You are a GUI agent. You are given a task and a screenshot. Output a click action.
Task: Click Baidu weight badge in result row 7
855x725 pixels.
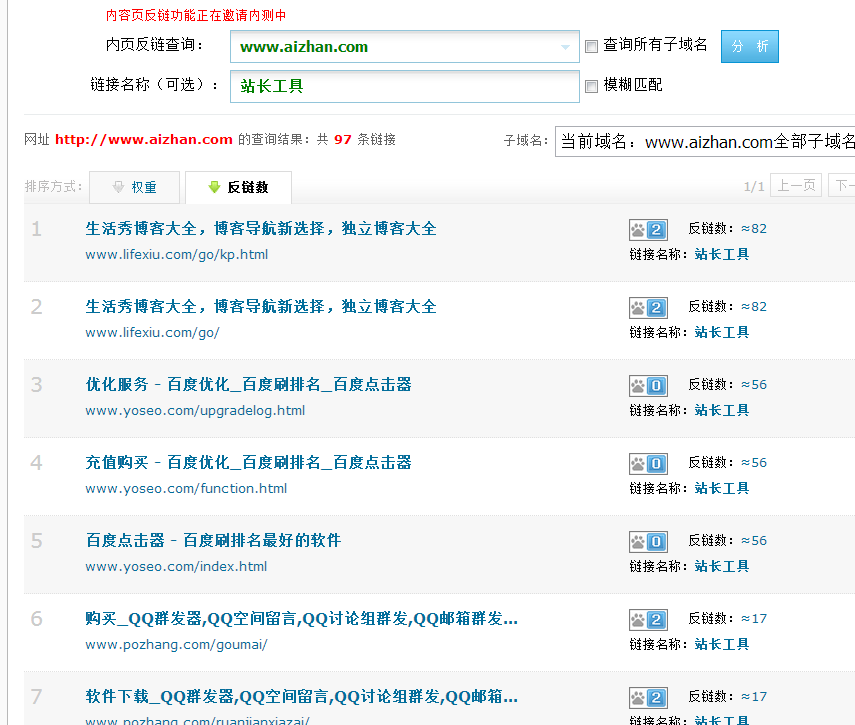[648, 698]
